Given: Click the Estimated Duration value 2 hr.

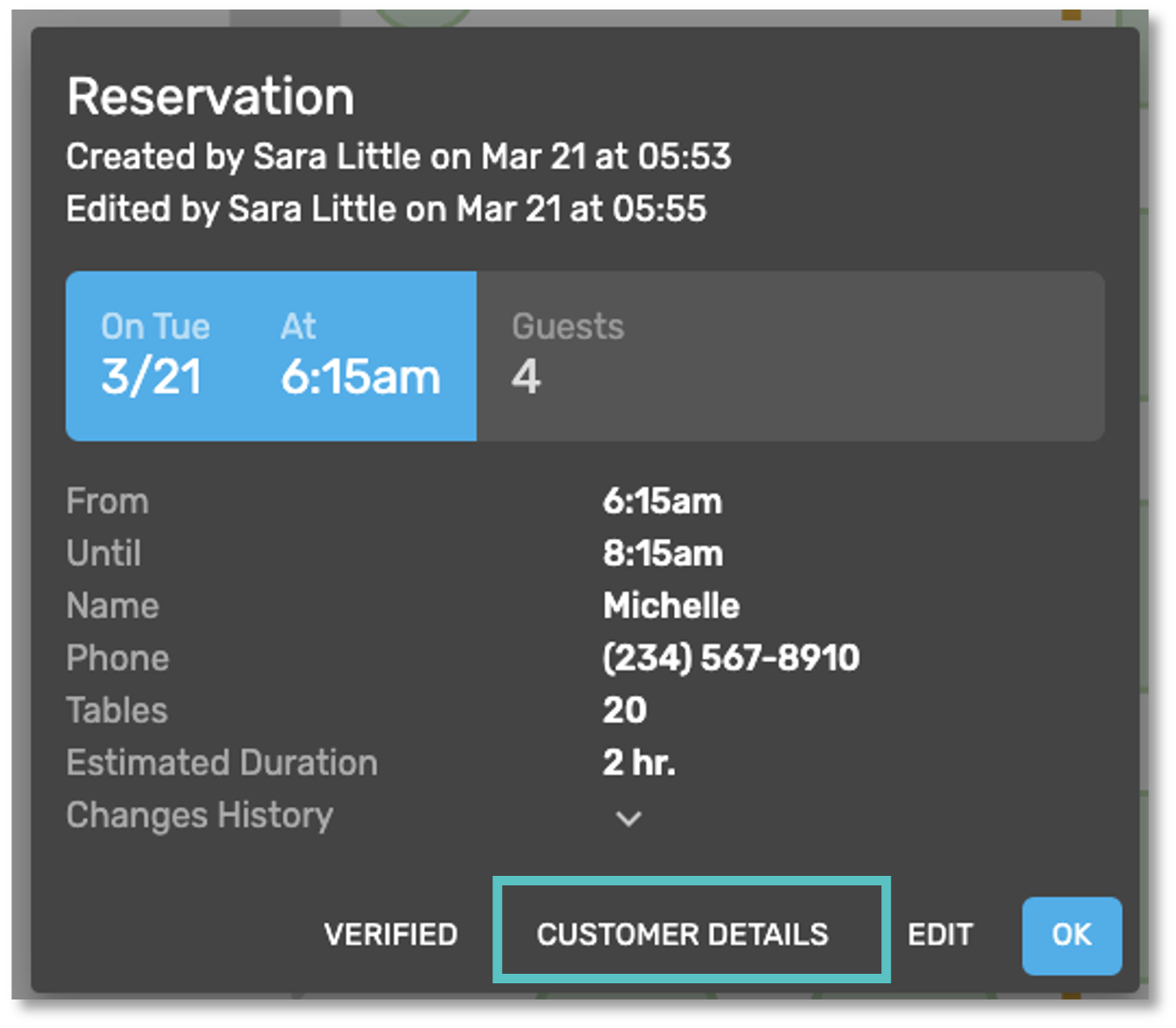Looking at the screenshot, I should coord(639,763).
